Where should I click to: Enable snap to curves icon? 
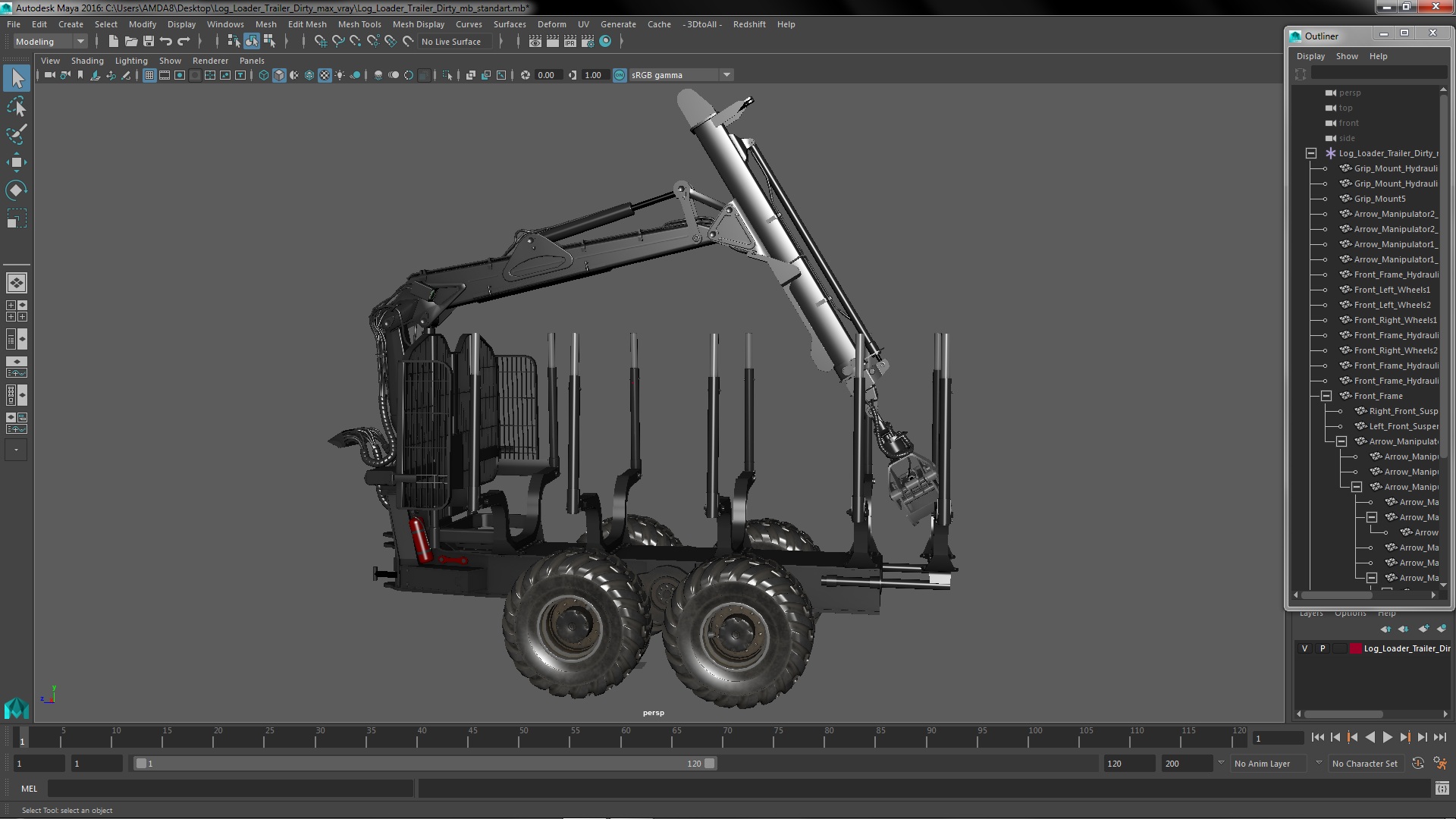[x=338, y=42]
